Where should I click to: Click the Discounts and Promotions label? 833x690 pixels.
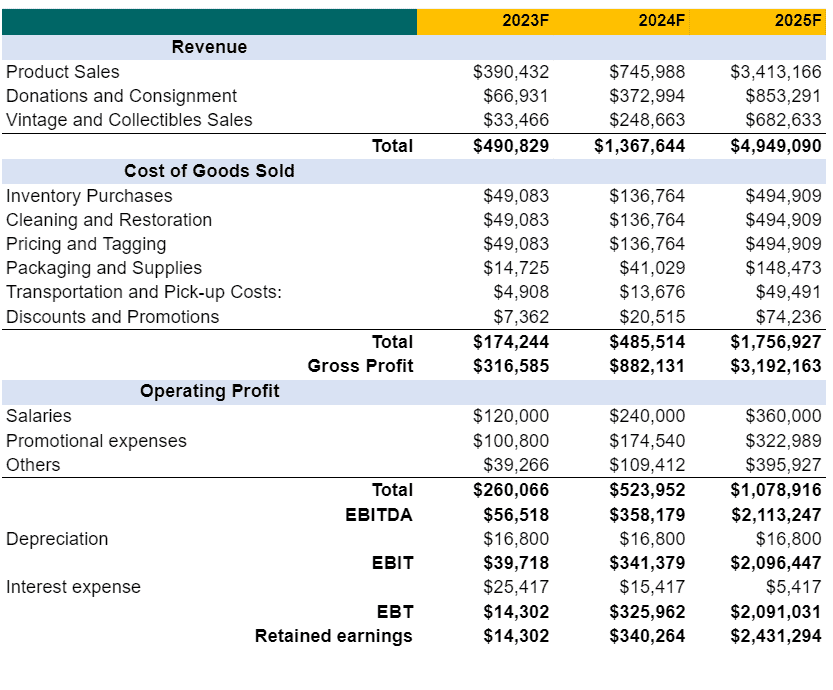(x=113, y=317)
